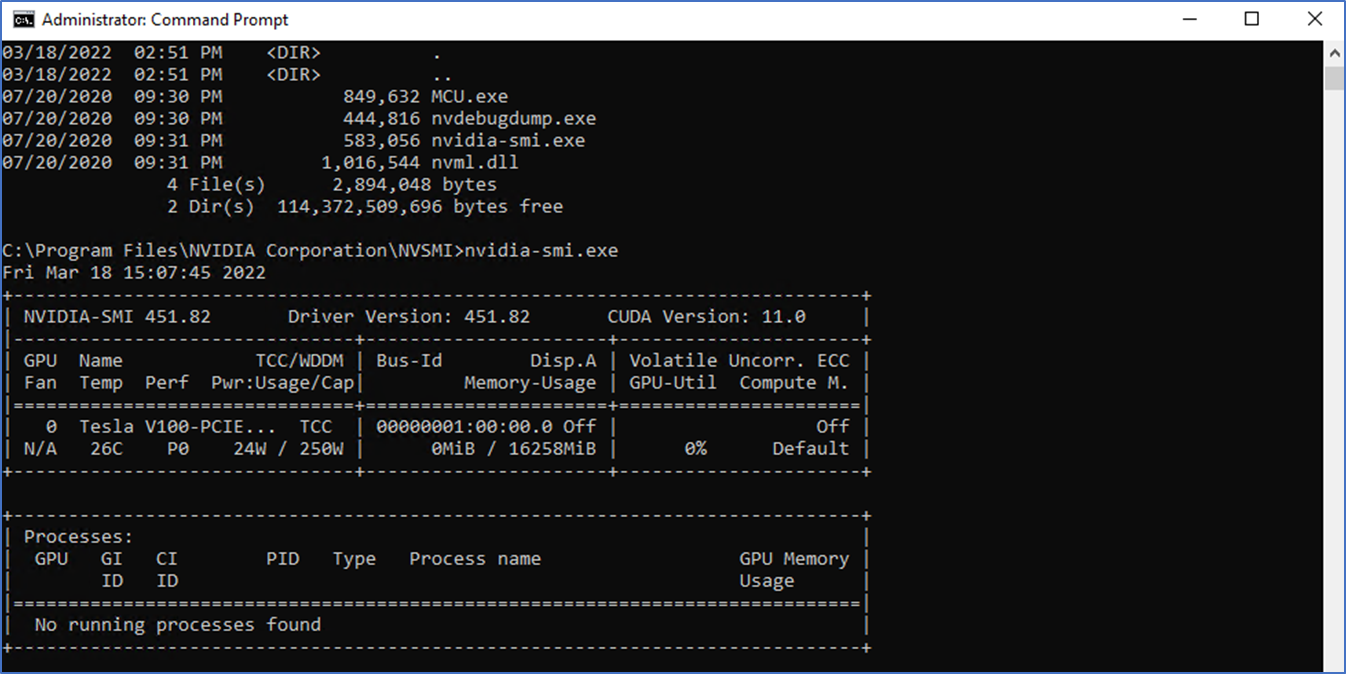Click the file name nvml.dll
The width and height of the screenshot is (1346, 674).
pyautogui.click(x=475, y=163)
